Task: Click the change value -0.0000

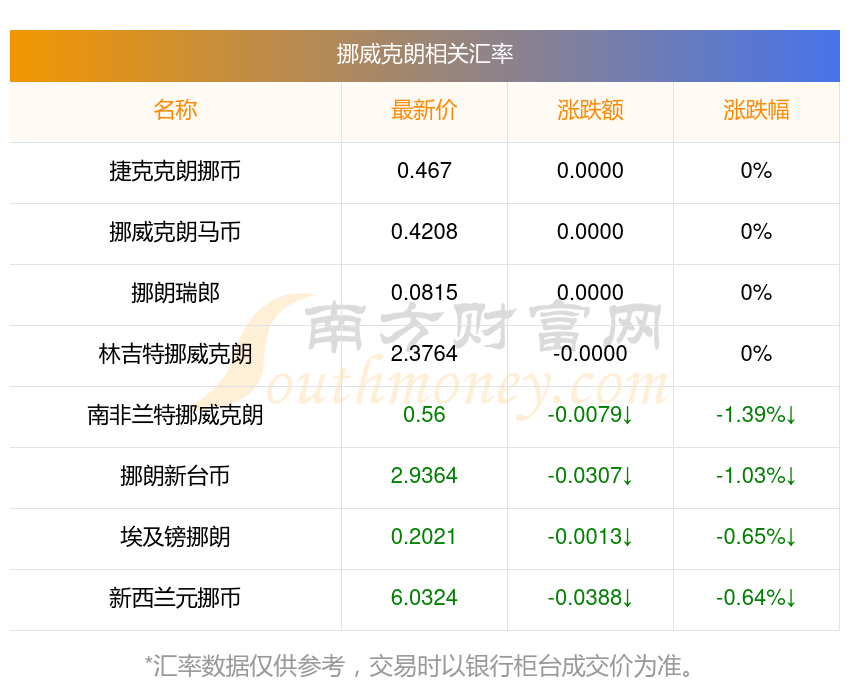Action: pos(590,354)
